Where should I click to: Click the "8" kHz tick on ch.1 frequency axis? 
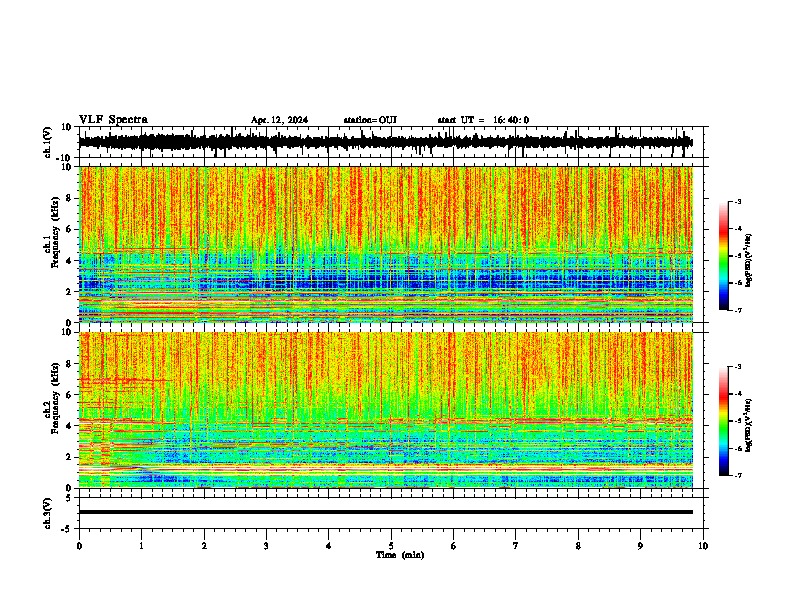pyautogui.click(x=70, y=198)
